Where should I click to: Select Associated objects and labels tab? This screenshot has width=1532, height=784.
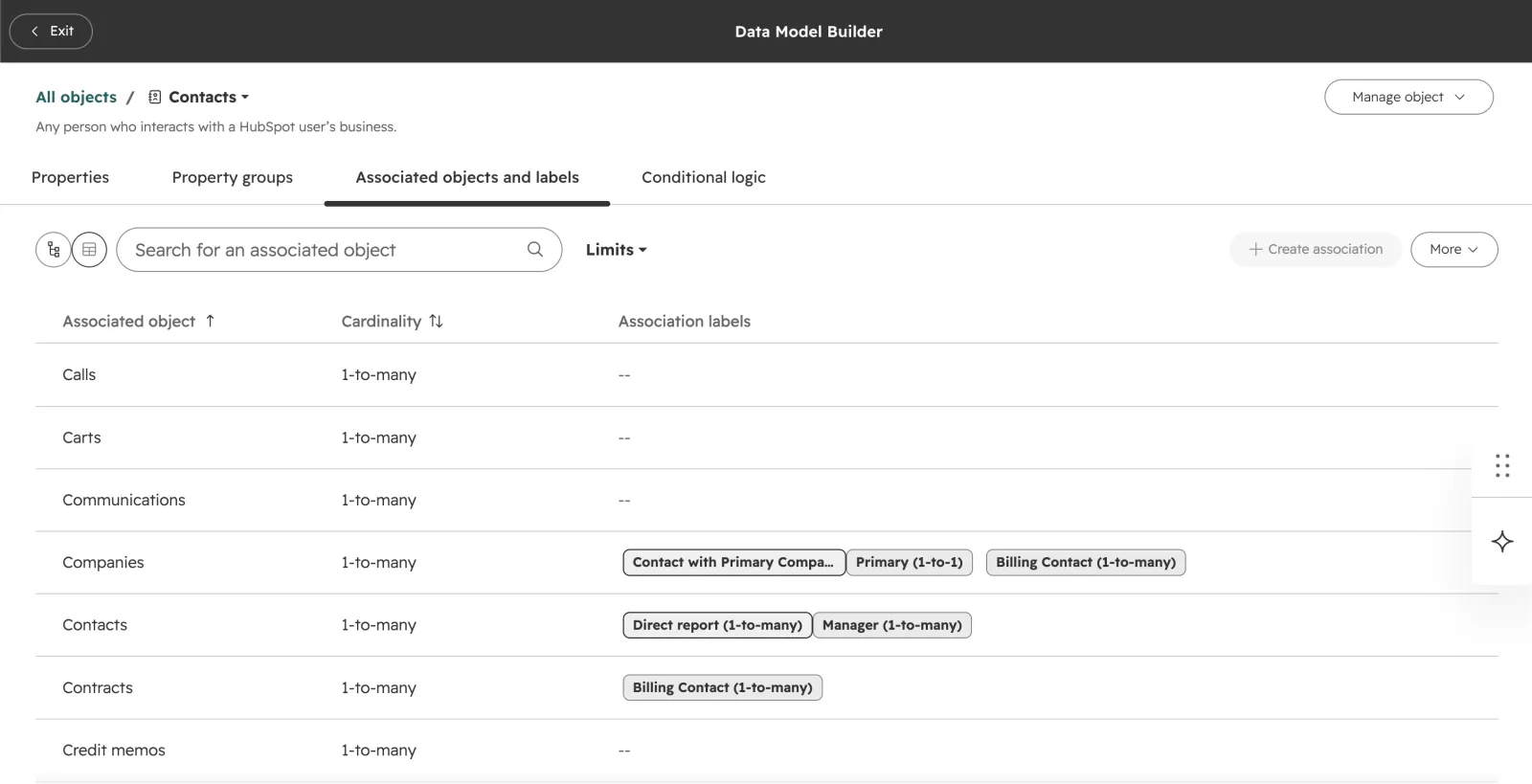tap(467, 177)
